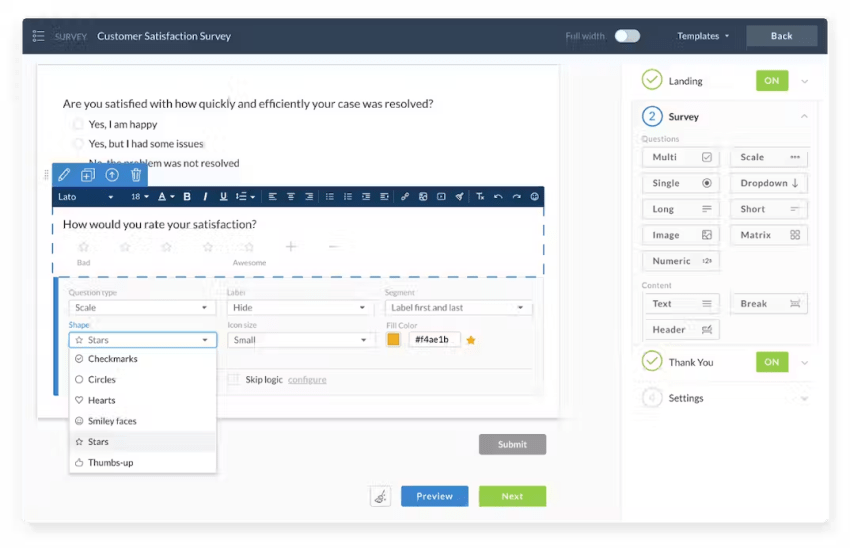
Task: Open the hamburger menu in the header
Action: pyautogui.click(x=38, y=36)
